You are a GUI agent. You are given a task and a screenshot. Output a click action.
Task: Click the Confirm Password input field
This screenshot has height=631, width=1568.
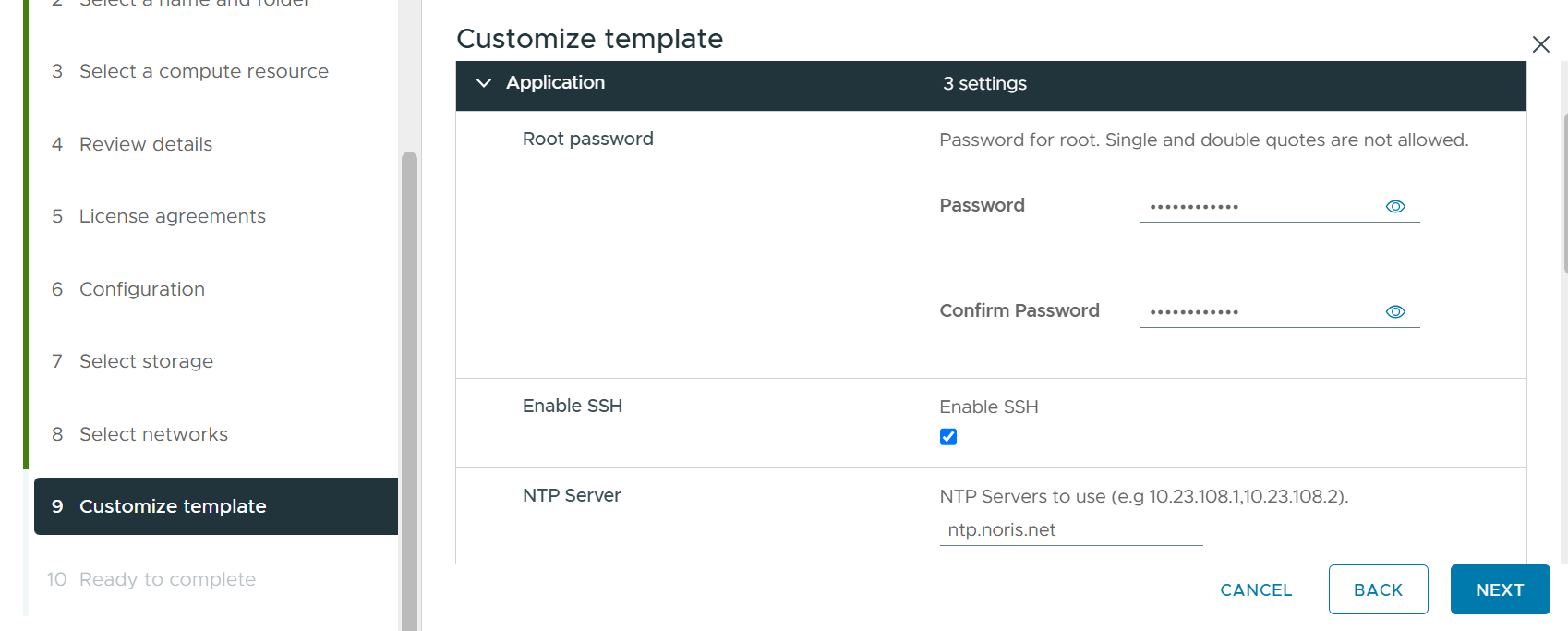click(x=1261, y=311)
